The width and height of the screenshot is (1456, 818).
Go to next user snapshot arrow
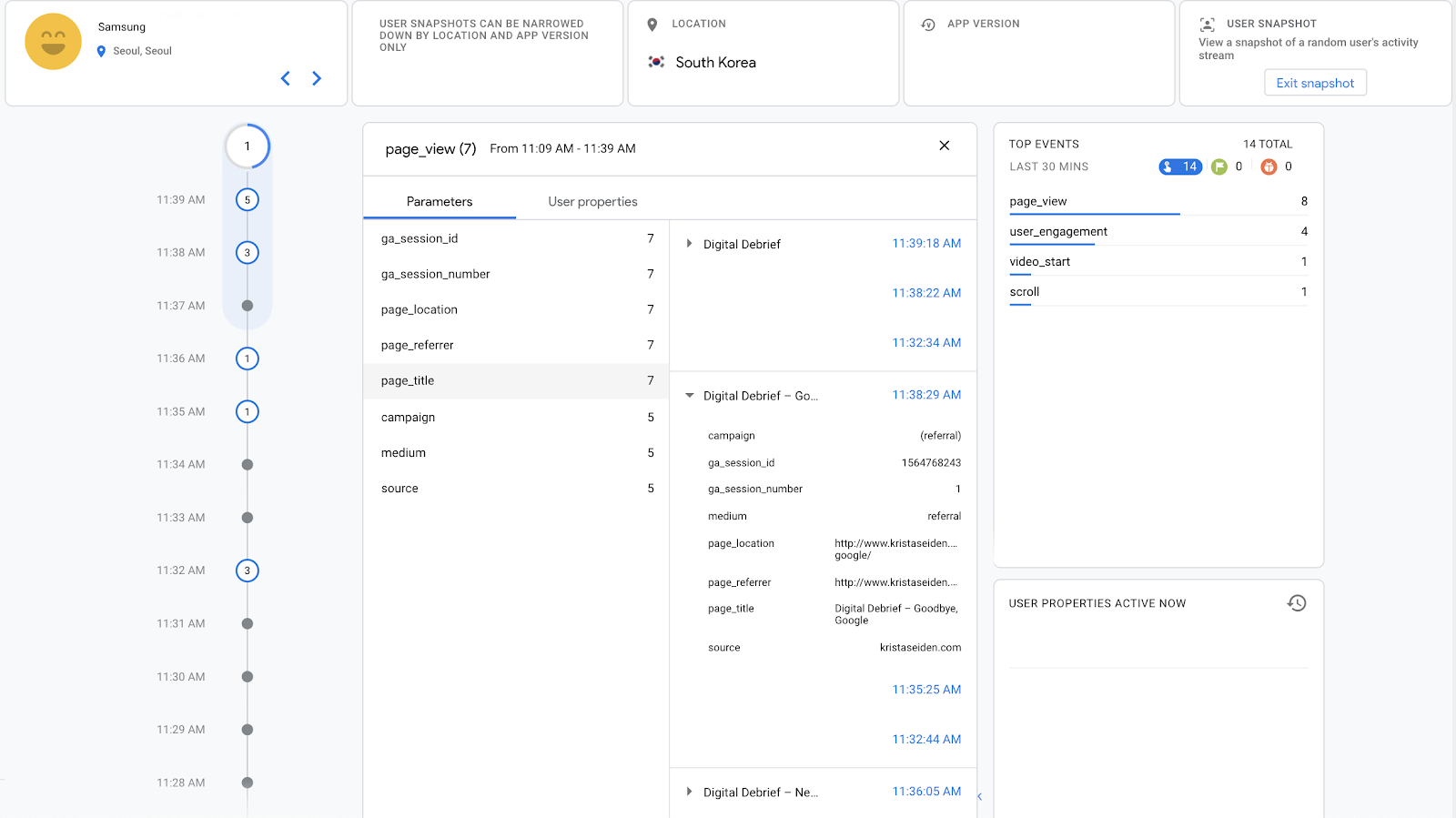[x=317, y=78]
